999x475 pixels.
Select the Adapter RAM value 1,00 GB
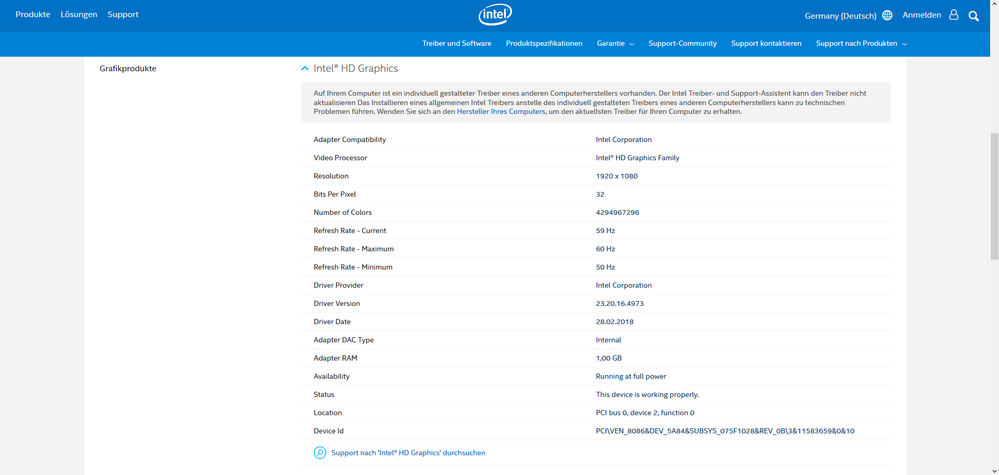608,358
